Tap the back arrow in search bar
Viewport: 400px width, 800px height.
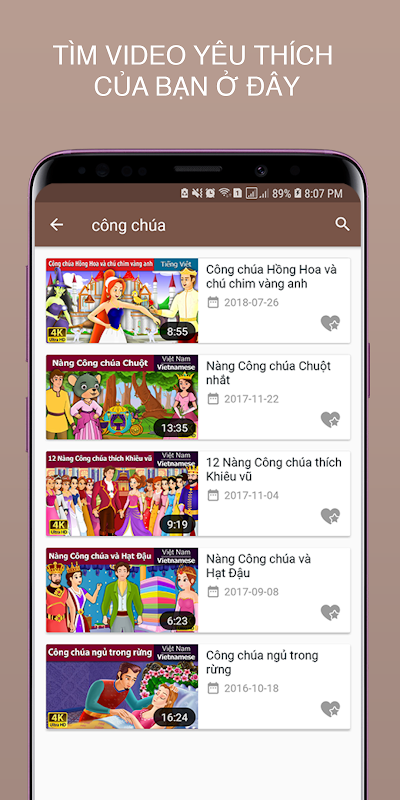56,225
